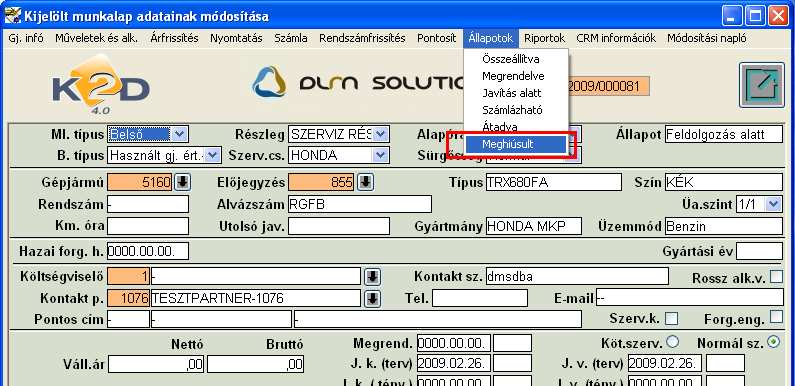Click the Alvázszám field RGFB
795x386 pixels.
point(359,204)
